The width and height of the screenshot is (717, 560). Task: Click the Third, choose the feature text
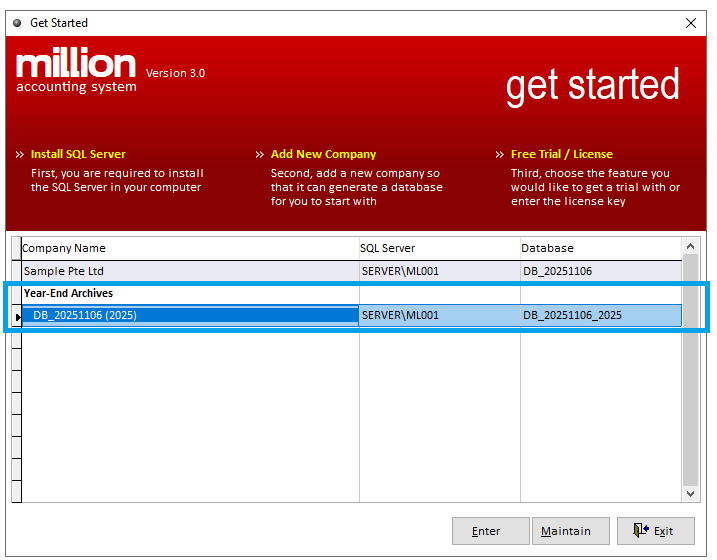[595, 187]
